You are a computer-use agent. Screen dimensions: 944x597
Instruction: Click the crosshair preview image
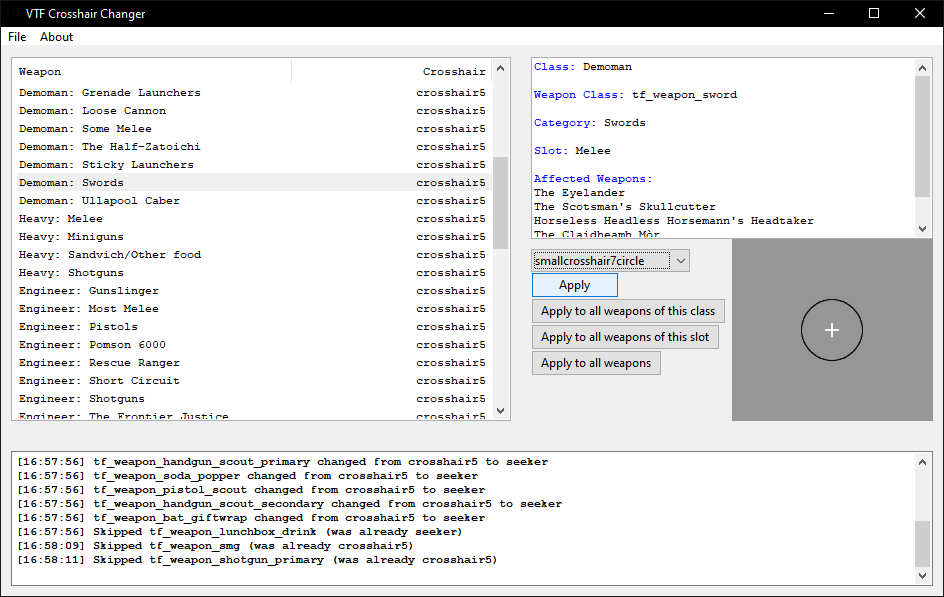point(832,330)
